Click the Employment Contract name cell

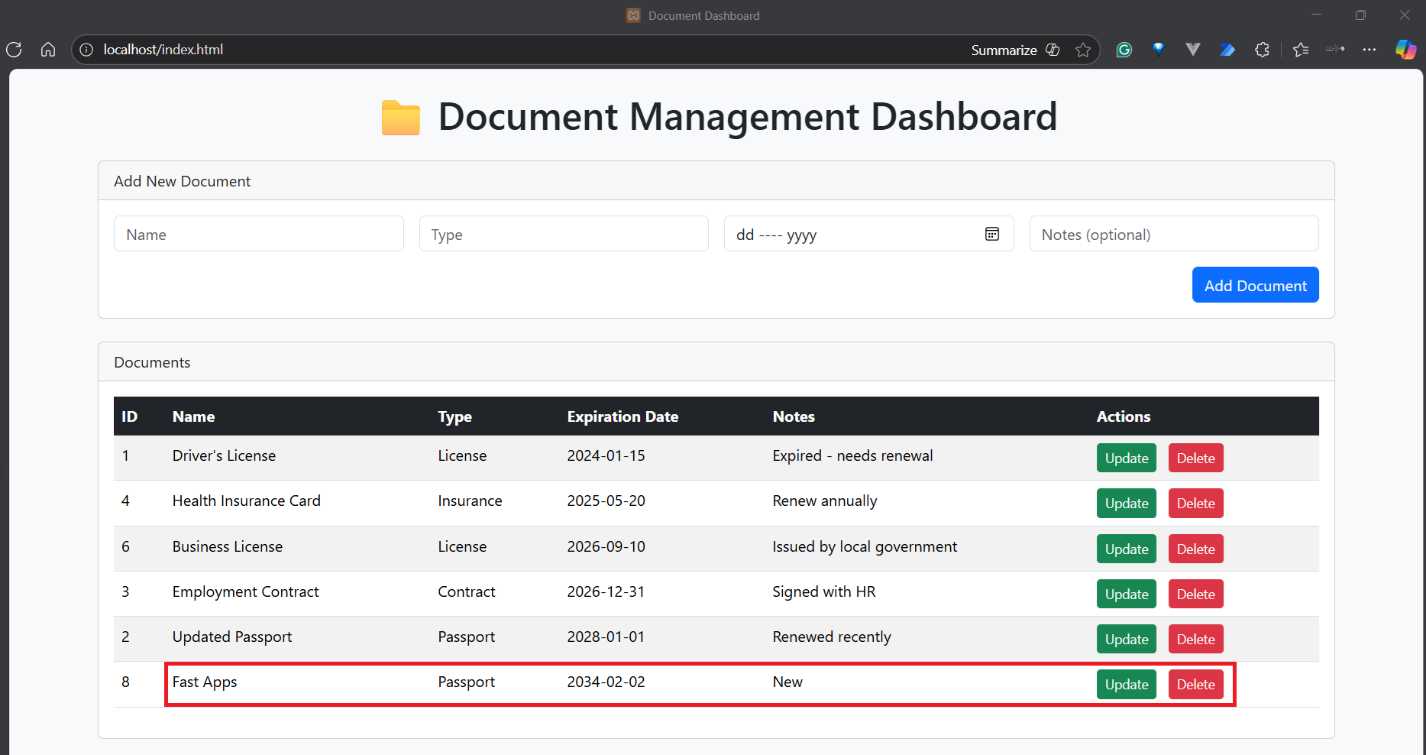pos(245,592)
